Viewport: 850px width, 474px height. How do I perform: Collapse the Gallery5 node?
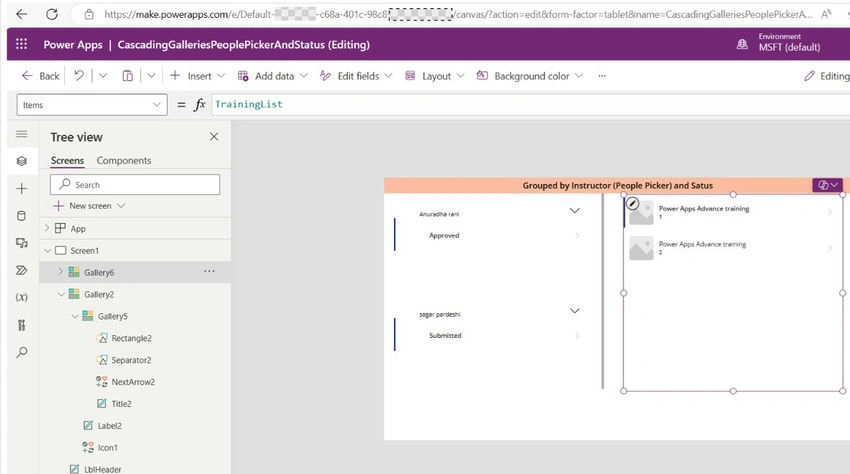(x=74, y=316)
